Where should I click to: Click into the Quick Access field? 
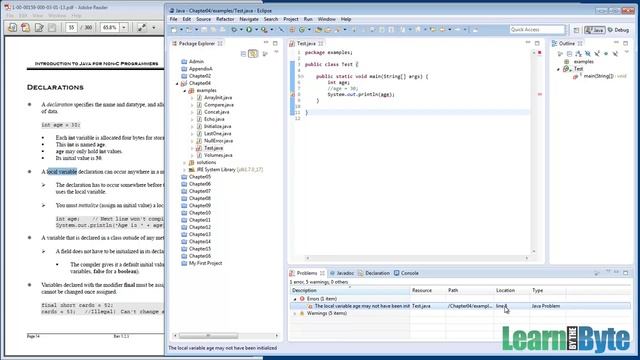click(537, 29)
